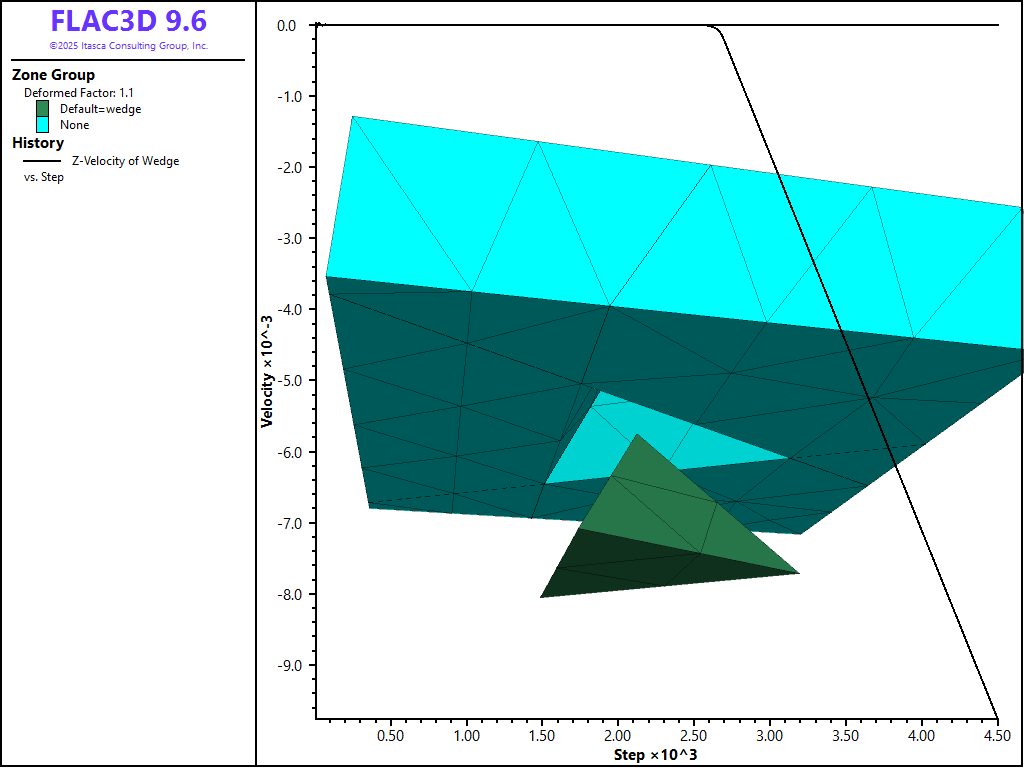Click the Z-Velocity of Wedge legend label
The width and height of the screenshot is (1024, 768).
(x=125, y=161)
